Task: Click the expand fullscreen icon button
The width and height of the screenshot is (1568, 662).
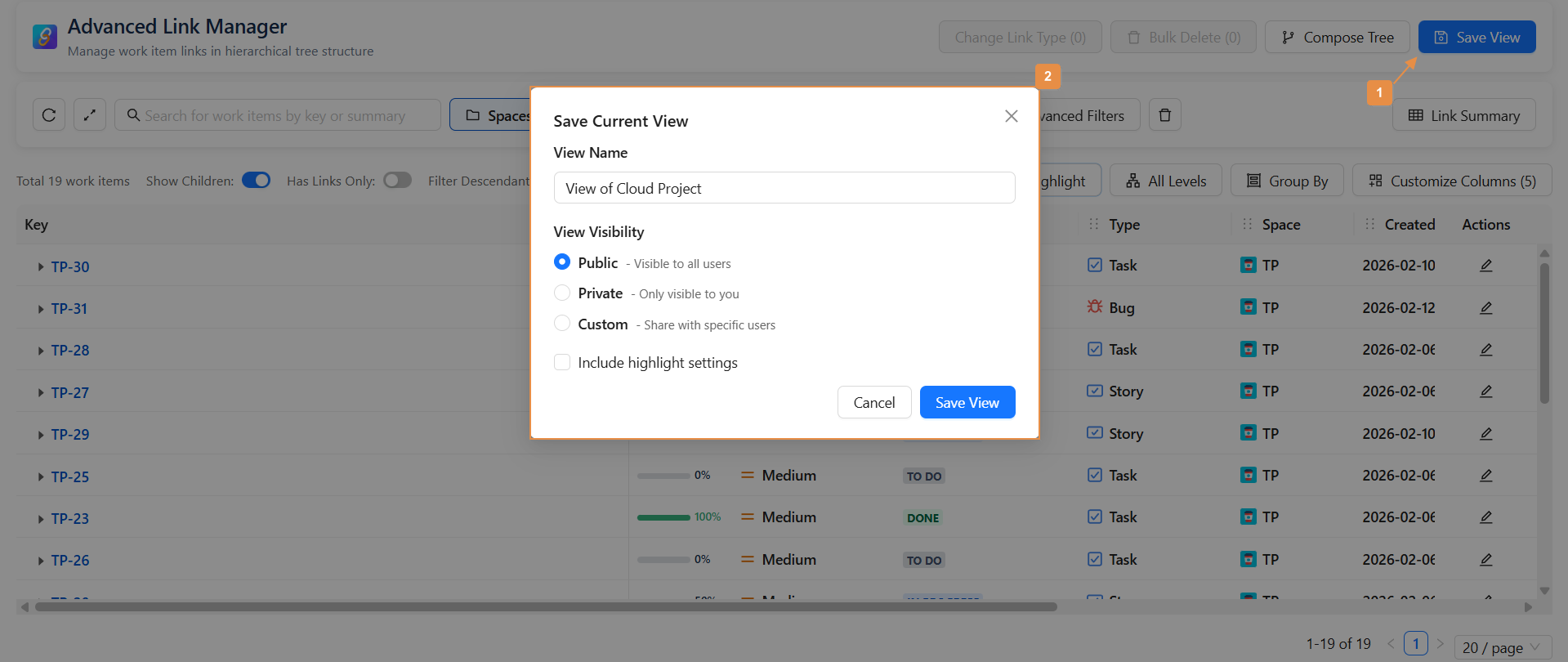Action: coord(90,115)
